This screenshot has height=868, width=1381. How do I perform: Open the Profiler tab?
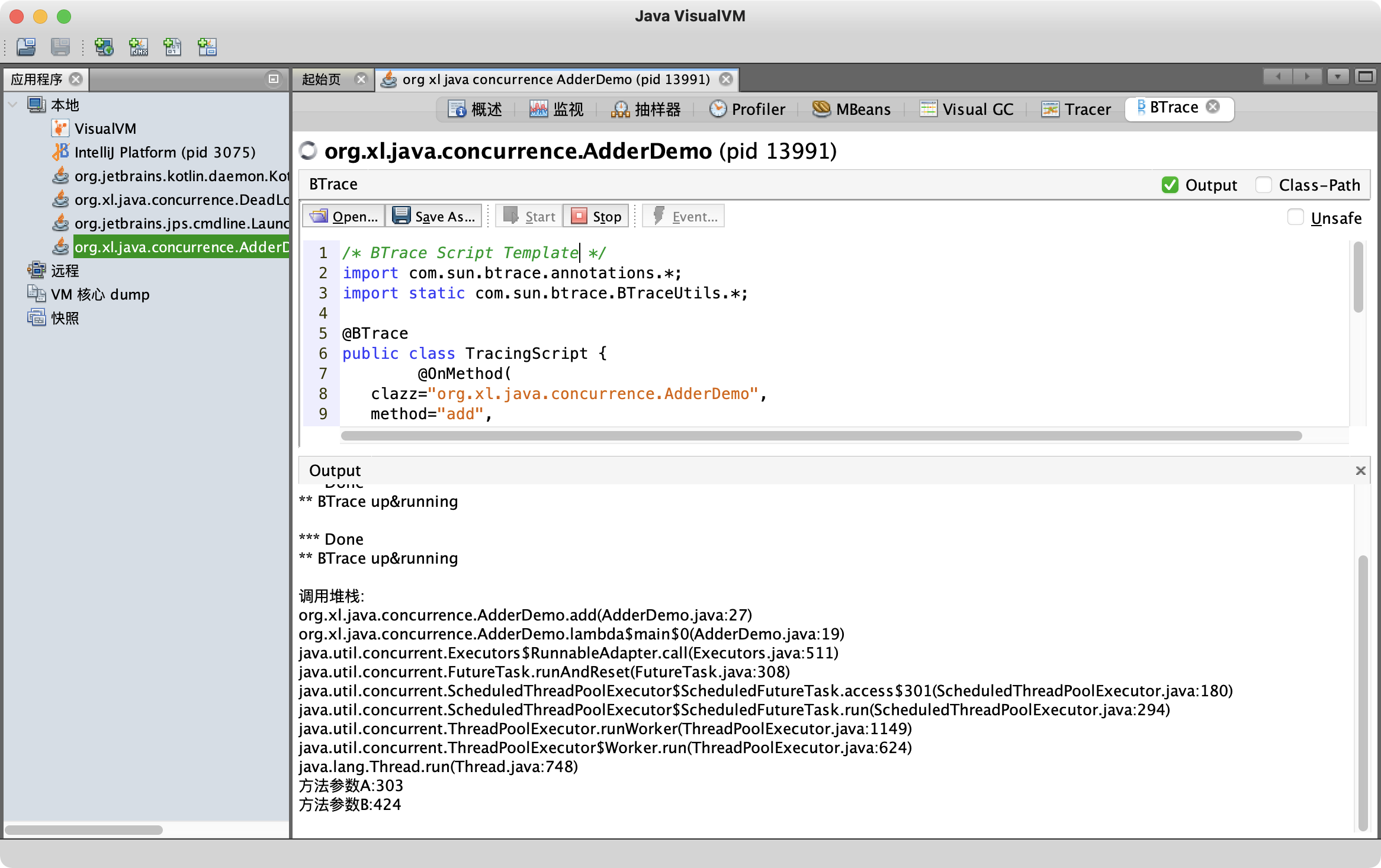point(747,110)
